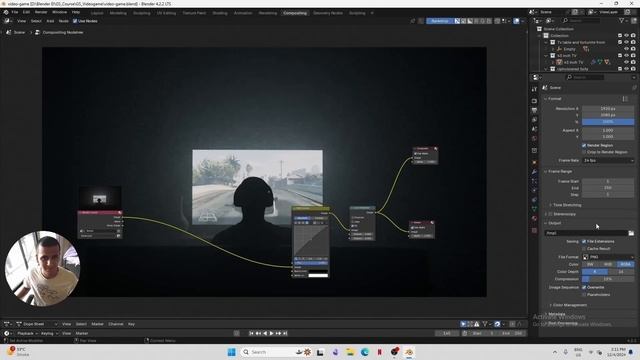640x360 pixels.
Task: Open Marker menu in Dope Sheet
Action: [97, 324]
